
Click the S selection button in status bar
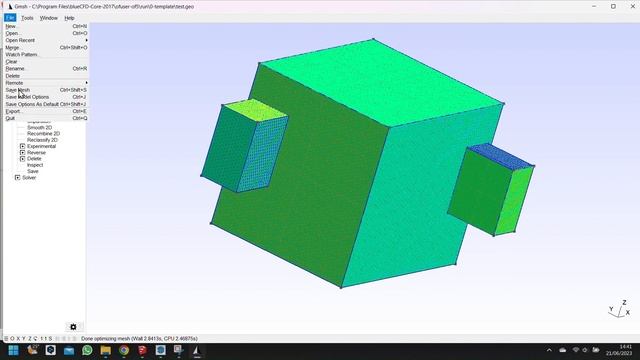click(x=50, y=339)
